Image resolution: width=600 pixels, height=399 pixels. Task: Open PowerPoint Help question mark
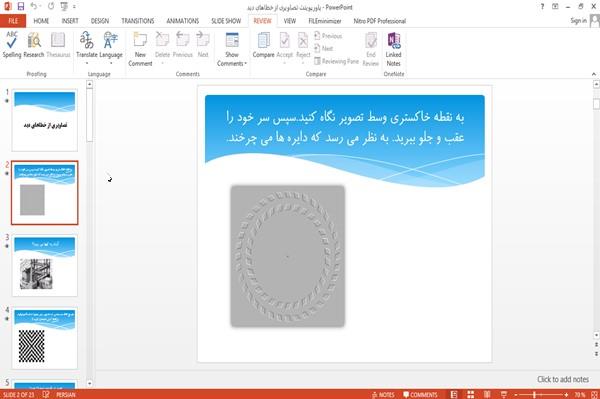tap(542, 7)
